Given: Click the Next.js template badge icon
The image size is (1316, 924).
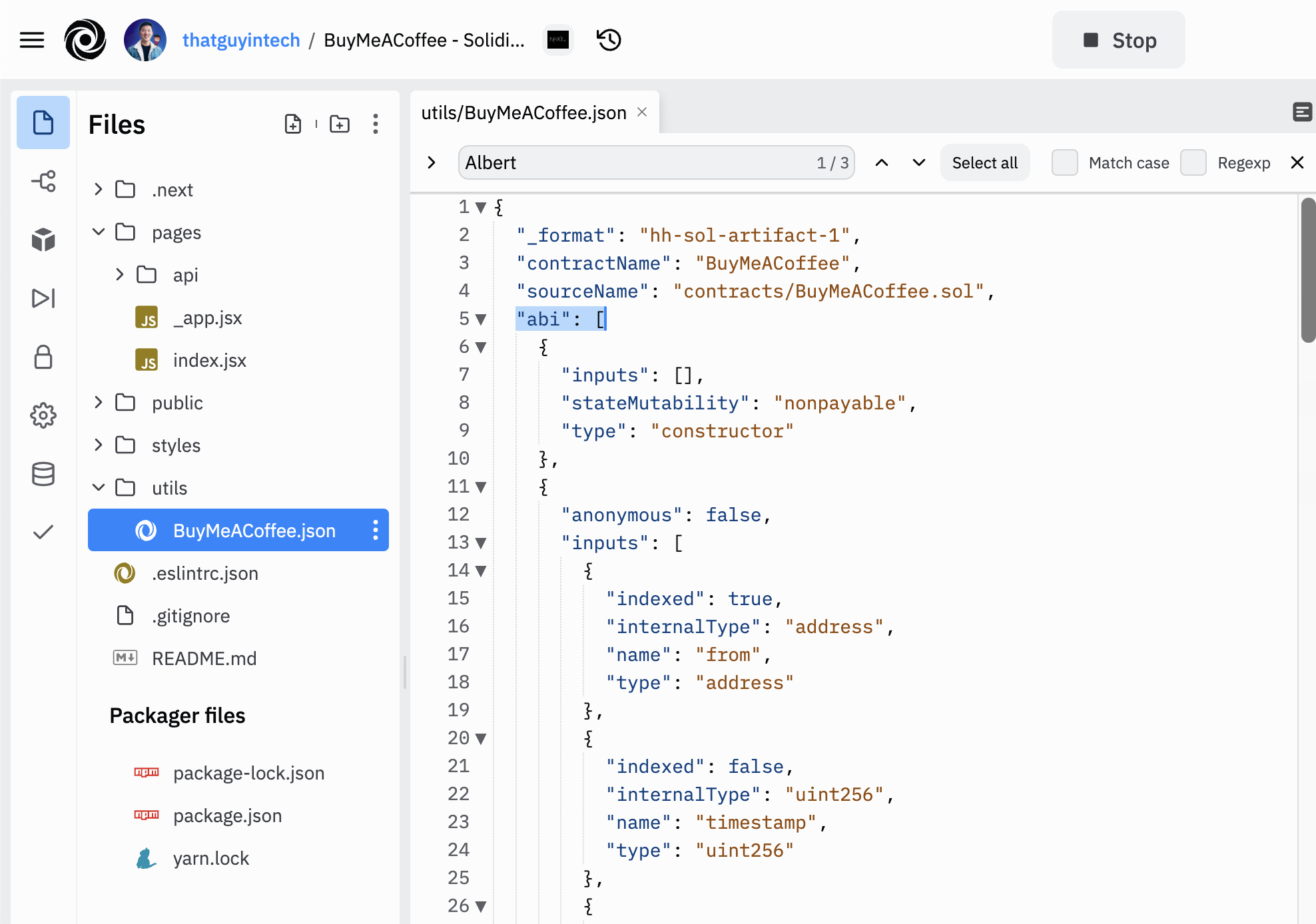Looking at the screenshot, I should click(557, 40).
